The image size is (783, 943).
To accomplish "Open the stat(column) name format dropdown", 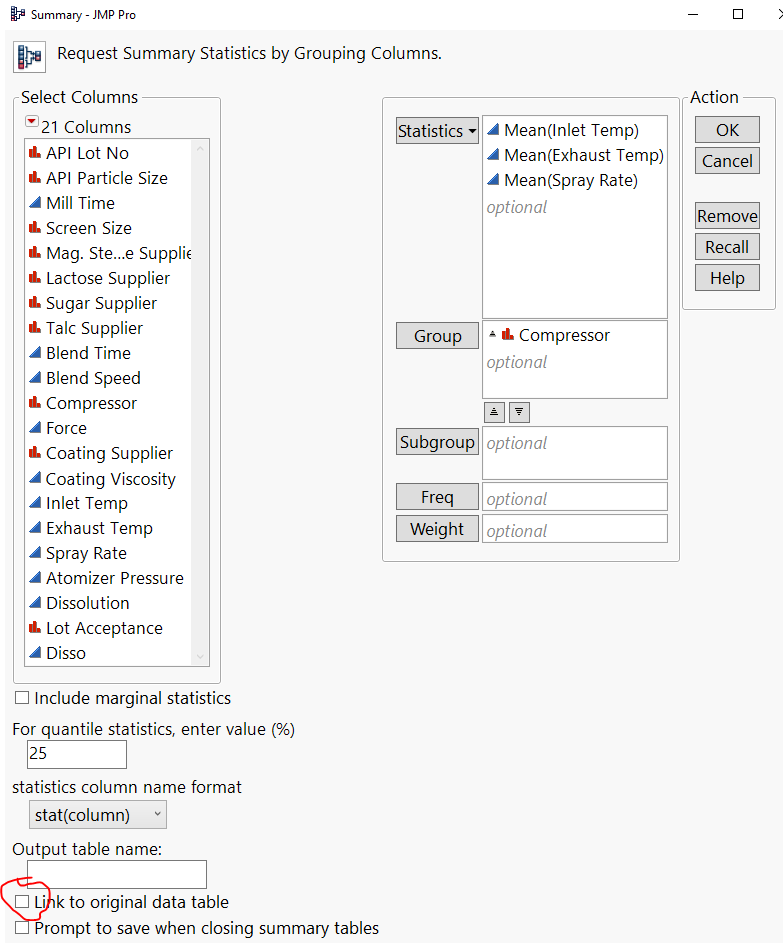I will coord(97,815).
